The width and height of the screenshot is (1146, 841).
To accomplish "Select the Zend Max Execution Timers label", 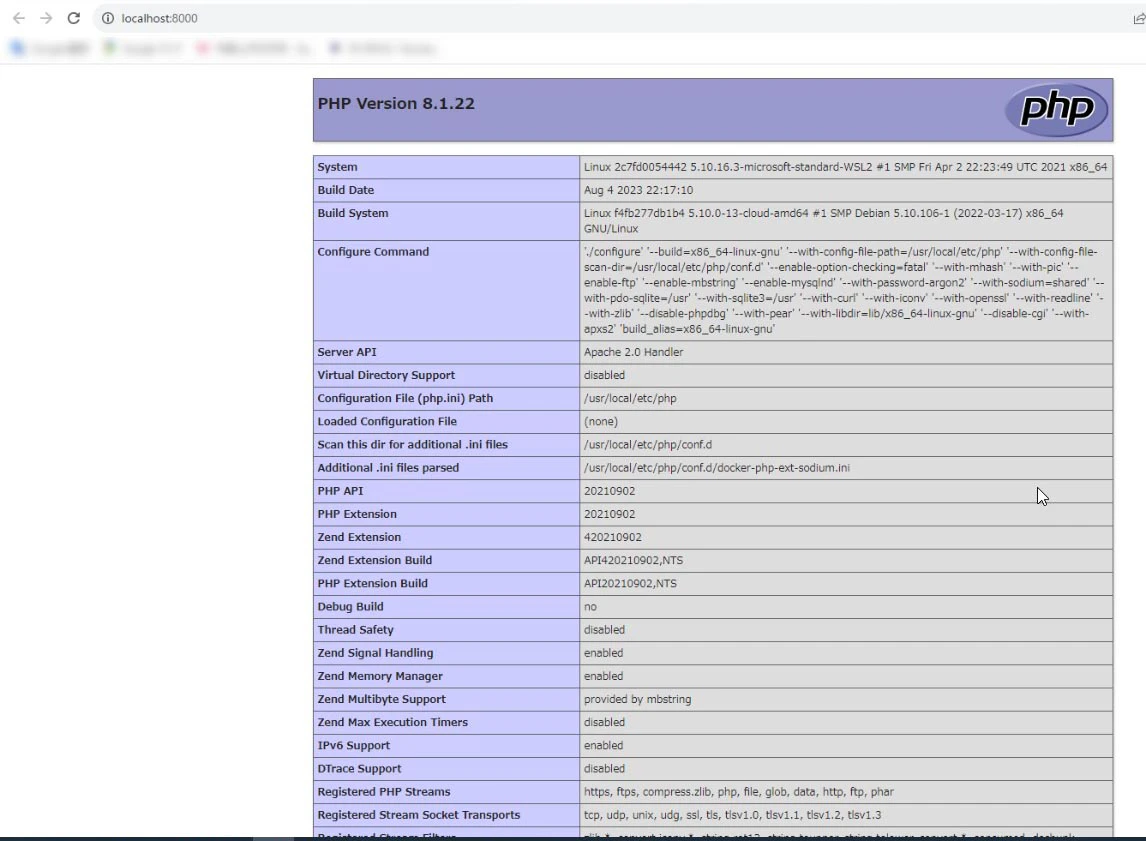I will coord(392,723).
